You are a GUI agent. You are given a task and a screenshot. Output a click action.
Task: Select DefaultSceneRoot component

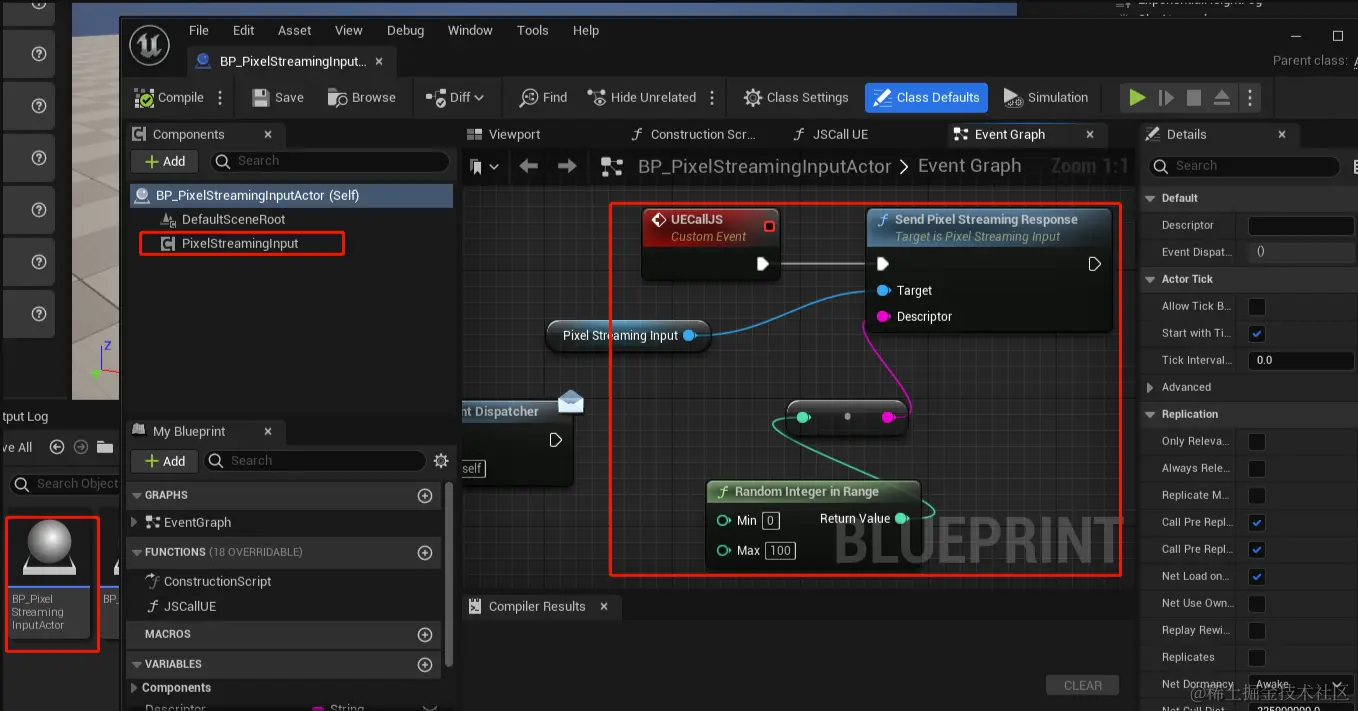(233, 219)
